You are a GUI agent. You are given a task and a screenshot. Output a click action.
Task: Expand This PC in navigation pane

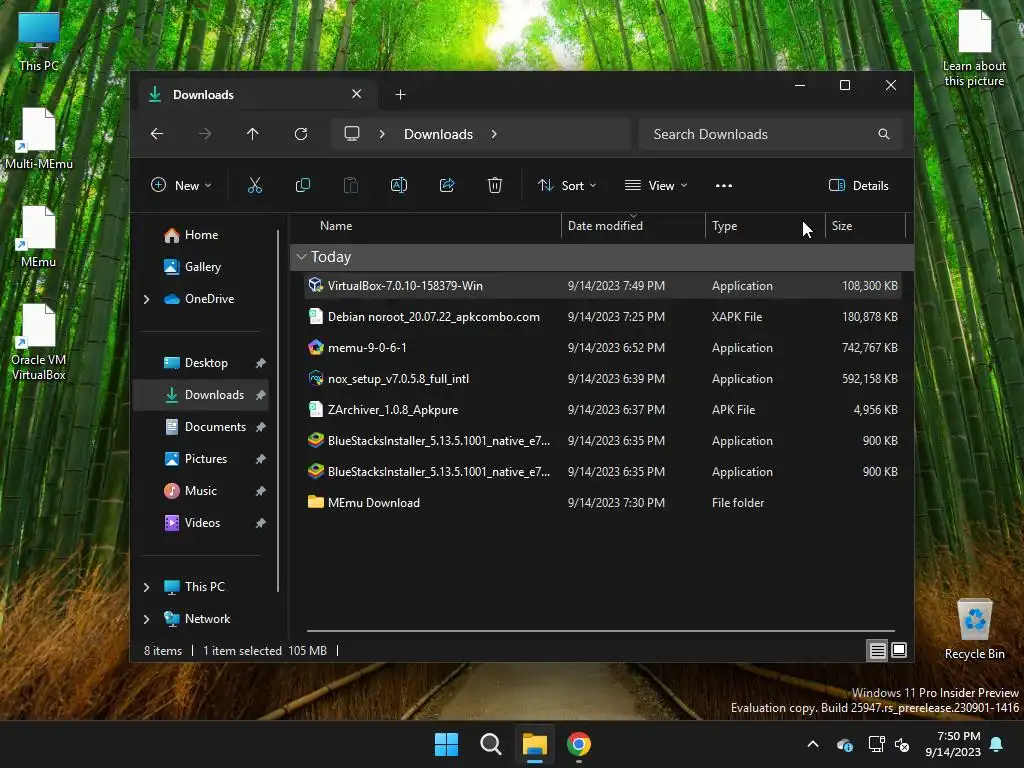click(x=146, y=587)
